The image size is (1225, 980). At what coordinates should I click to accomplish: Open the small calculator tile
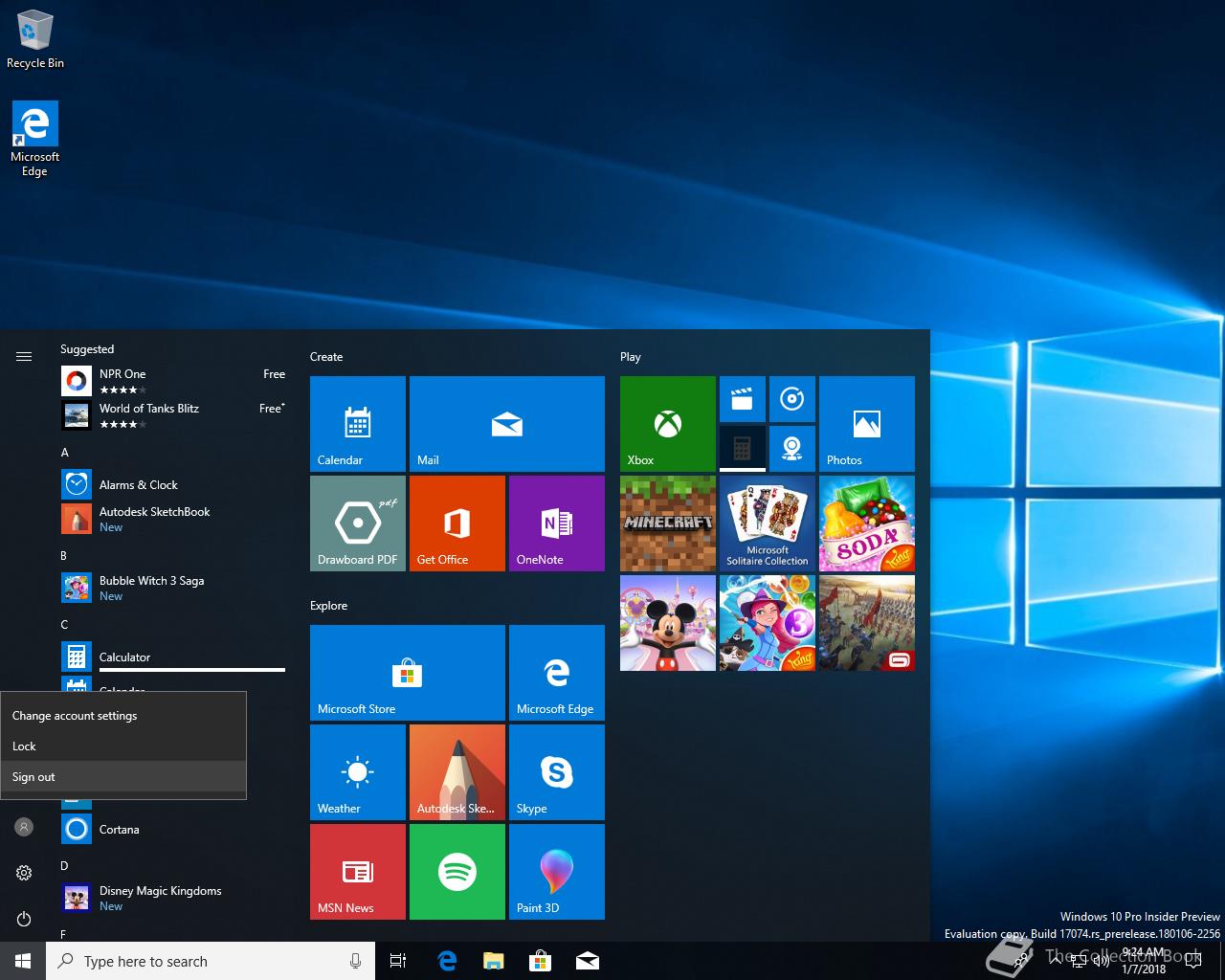pyautogui.click(x=743, y=449)
